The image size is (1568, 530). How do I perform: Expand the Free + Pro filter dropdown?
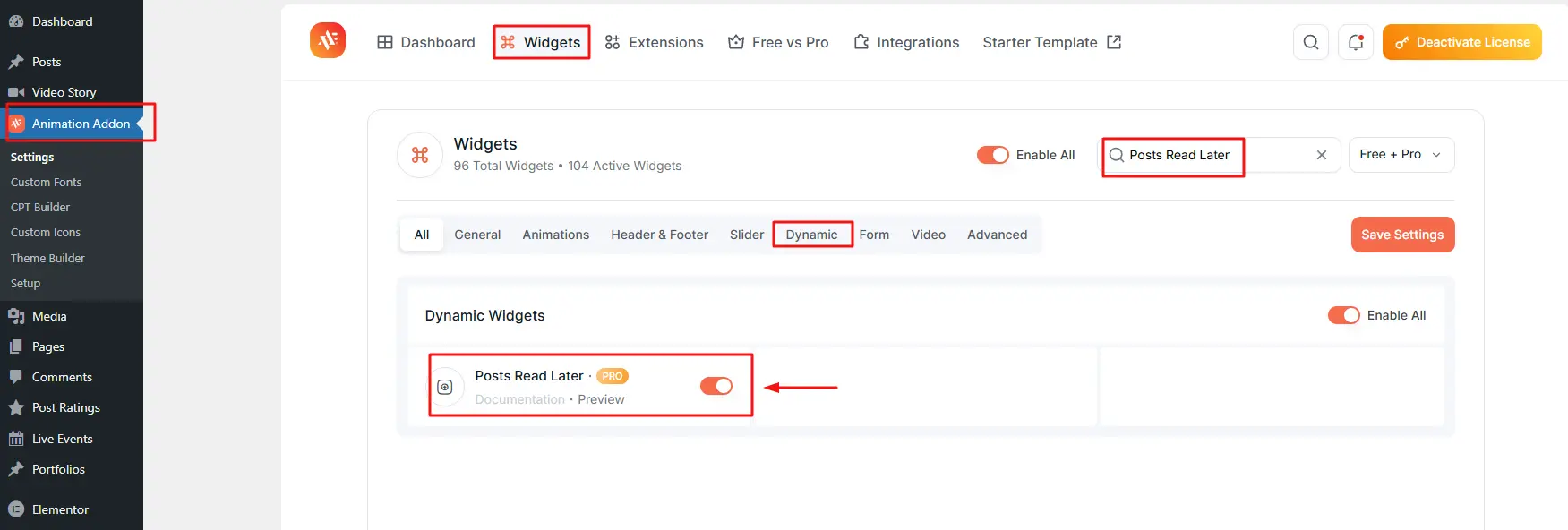(x=1401, y=155)
